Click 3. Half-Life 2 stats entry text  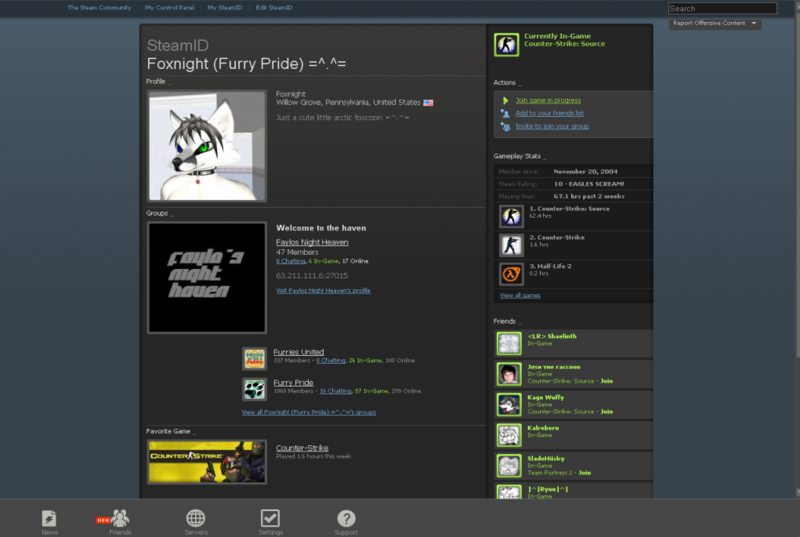pos(550,266)
